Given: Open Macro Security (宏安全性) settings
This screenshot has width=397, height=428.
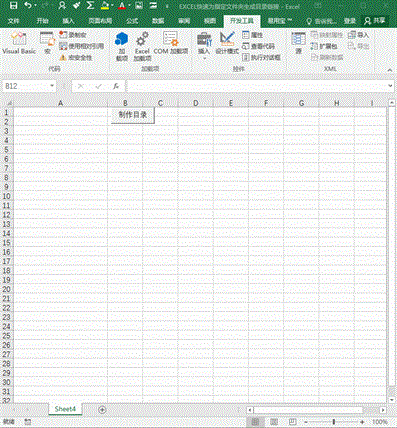Looking at the screenshot, I should (x=75, y=57).
